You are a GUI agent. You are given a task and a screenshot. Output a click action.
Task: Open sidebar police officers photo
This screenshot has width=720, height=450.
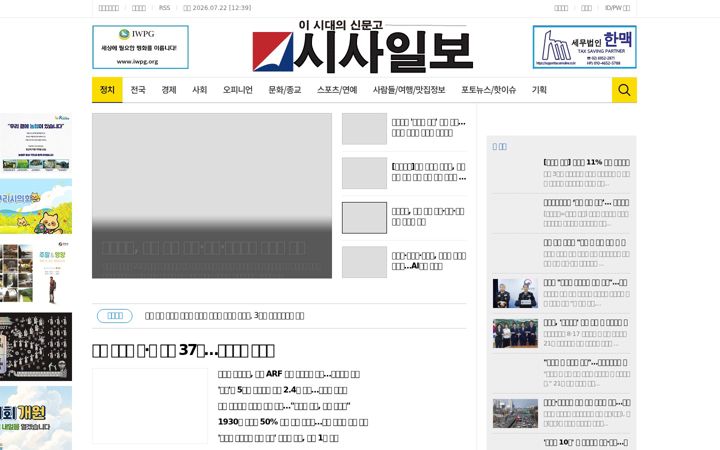pyautogui.click(x=515, y=293)
